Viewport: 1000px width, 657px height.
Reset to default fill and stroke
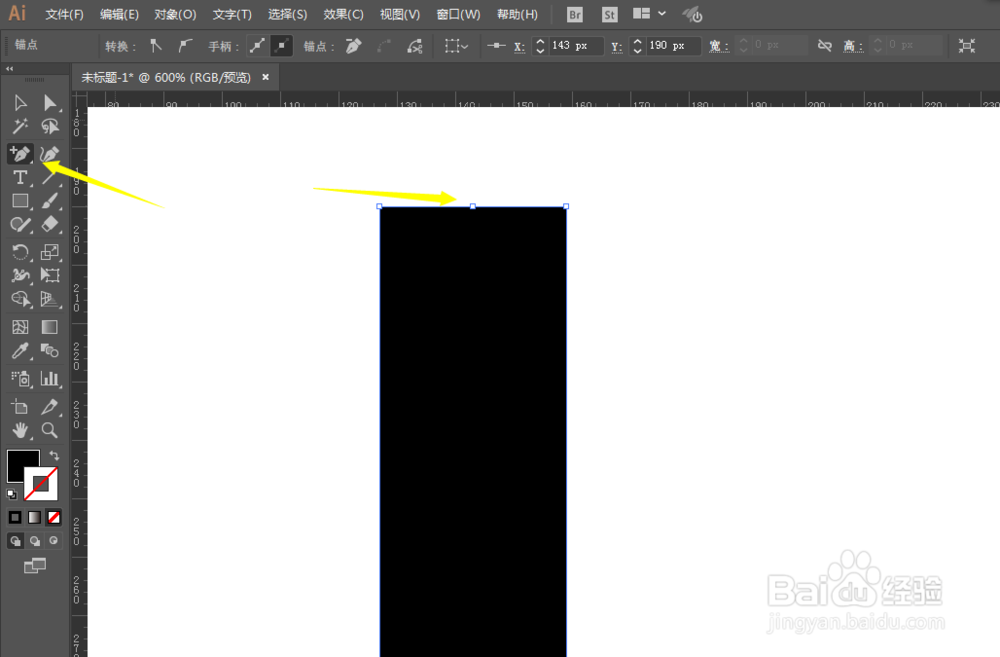(x=11, y=494)
